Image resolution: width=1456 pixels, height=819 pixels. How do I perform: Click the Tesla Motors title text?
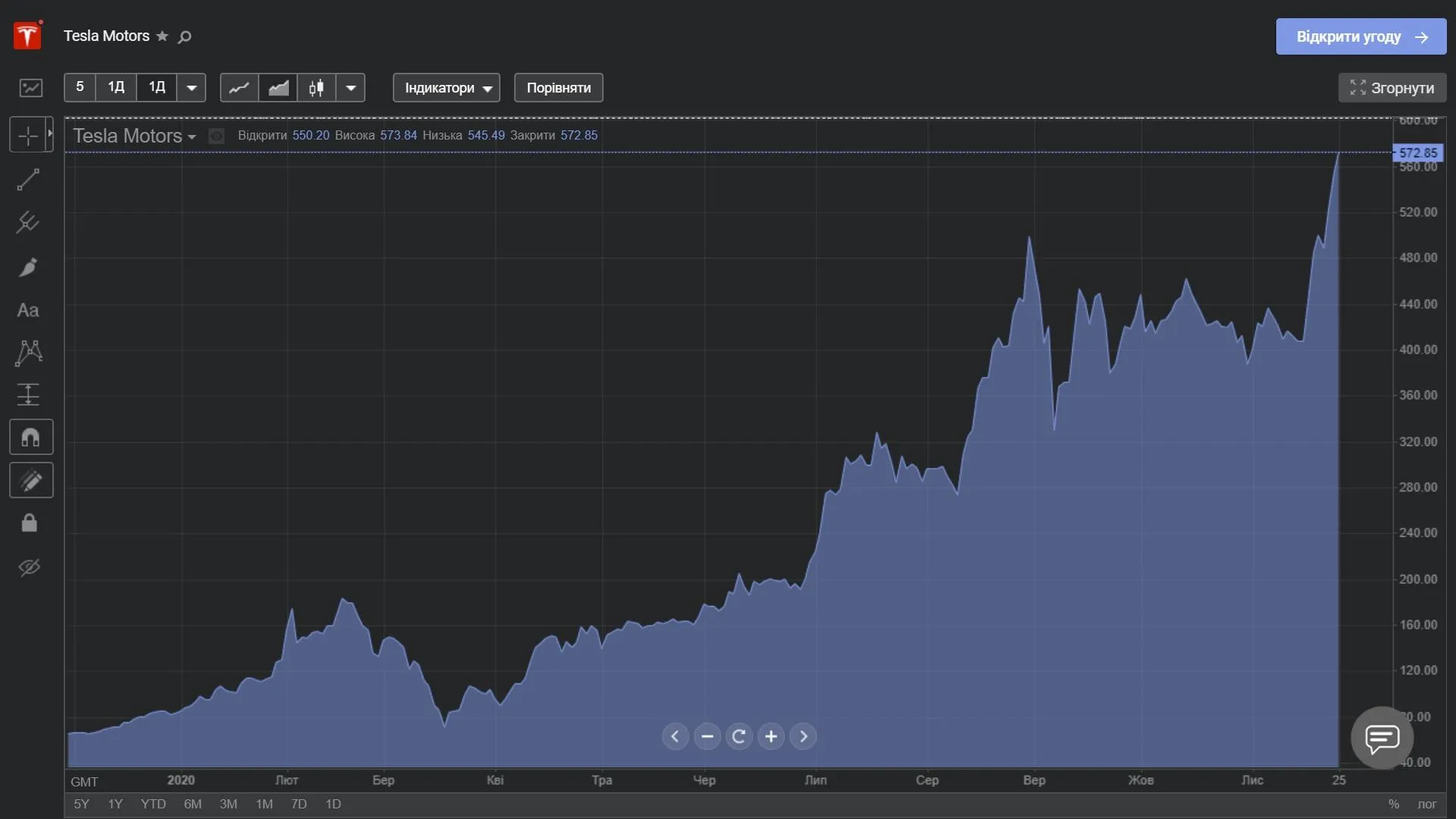(x=106, y=36)
